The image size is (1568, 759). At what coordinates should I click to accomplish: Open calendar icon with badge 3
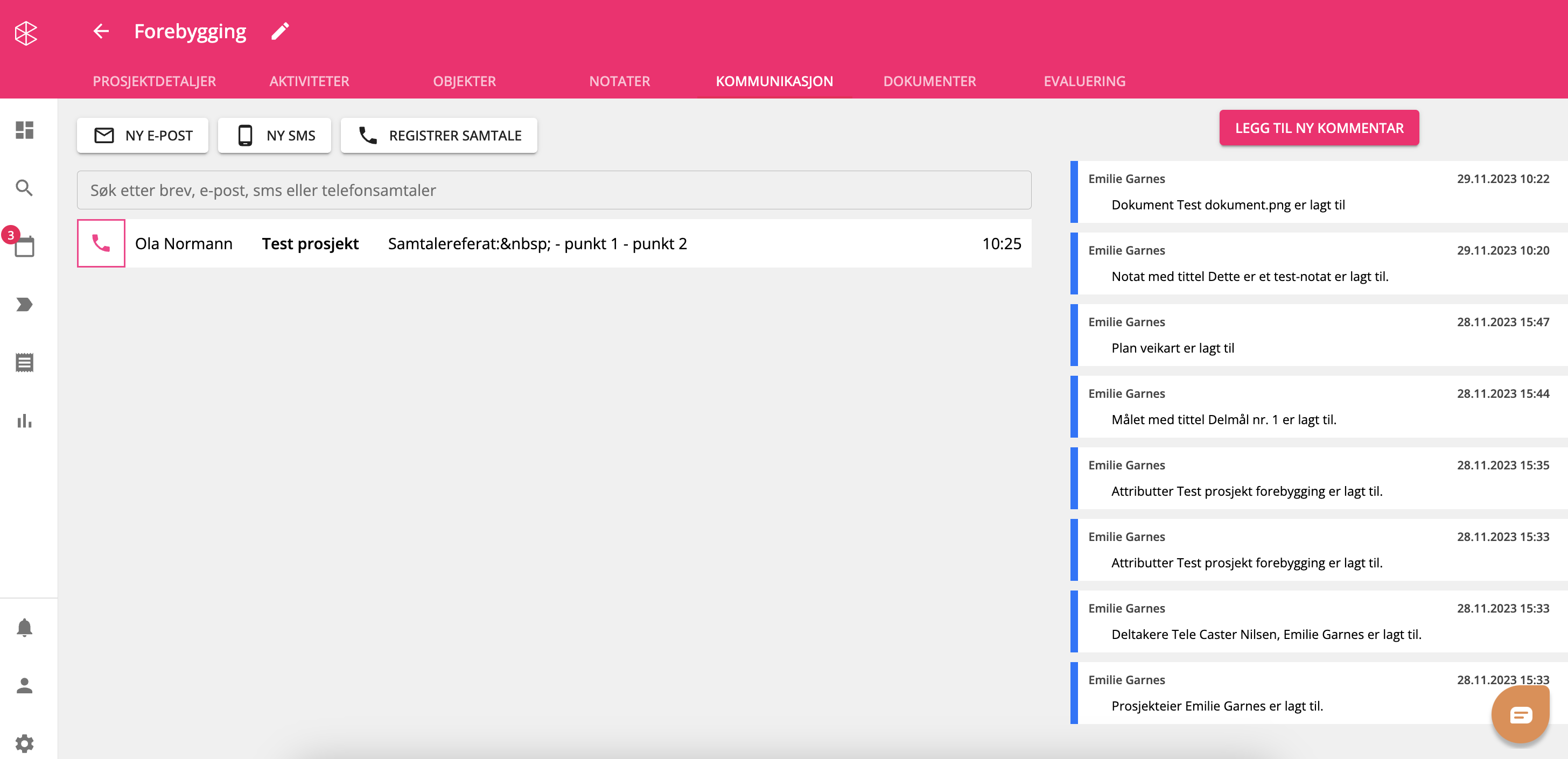[23, 245]
